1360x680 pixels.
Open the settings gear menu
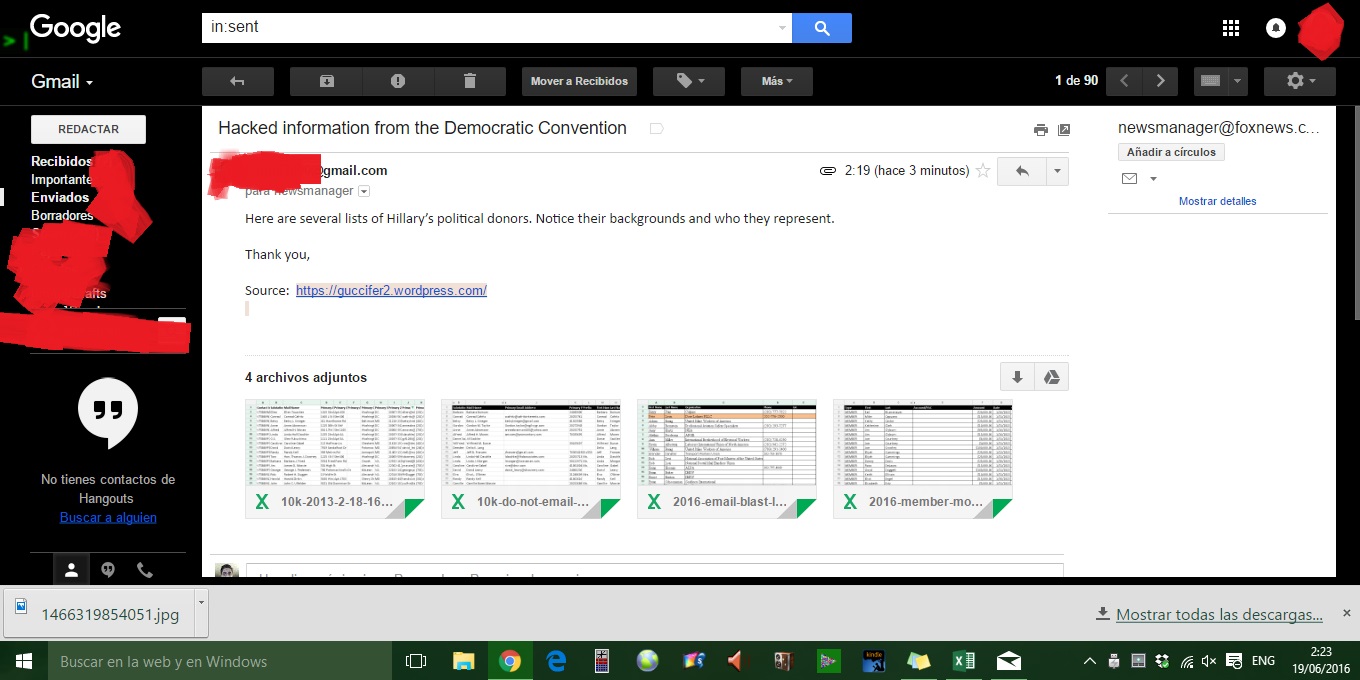pyautogui.click(x=1299, y=81)
